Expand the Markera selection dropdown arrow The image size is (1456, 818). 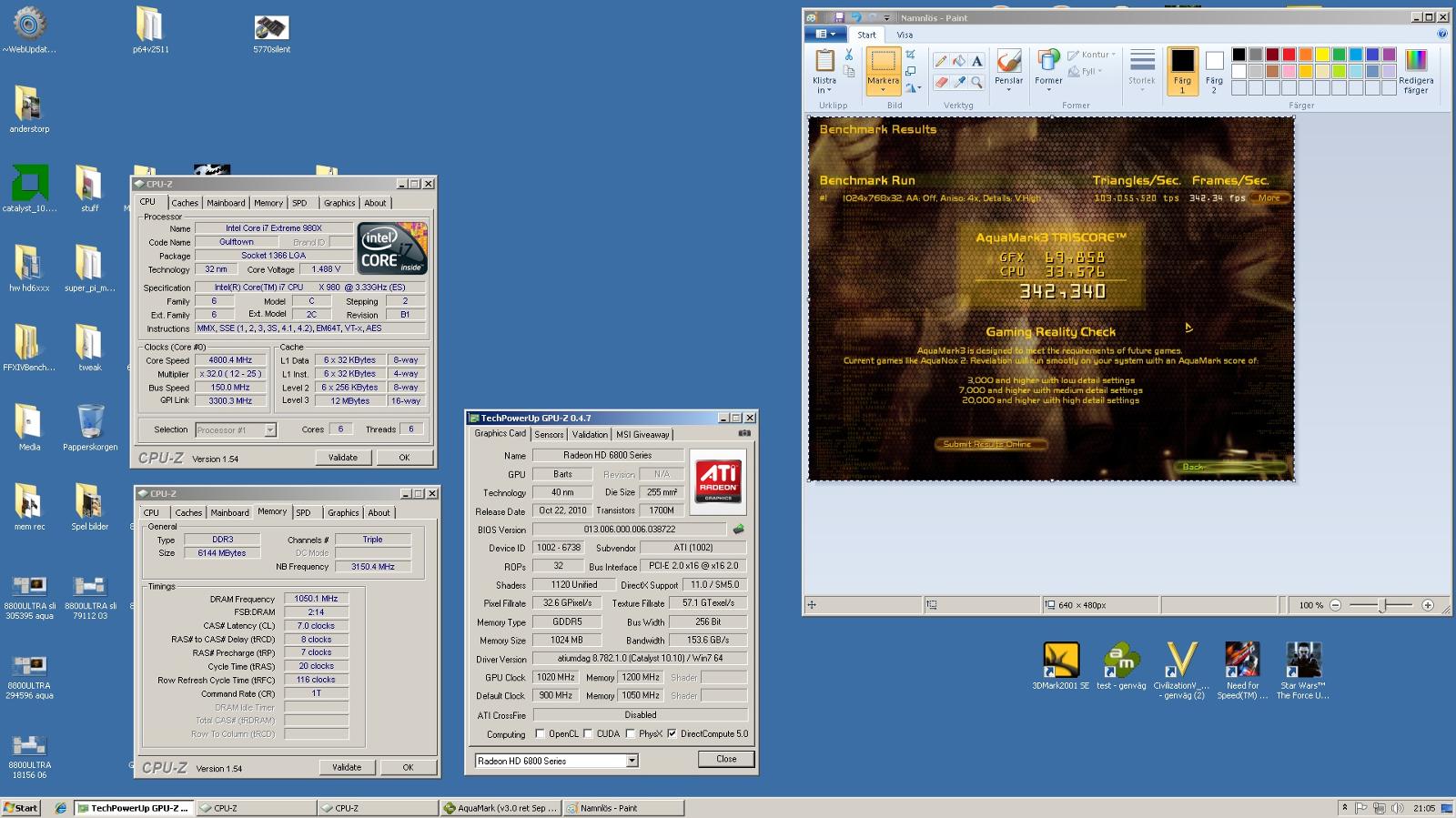click(883, 87)
